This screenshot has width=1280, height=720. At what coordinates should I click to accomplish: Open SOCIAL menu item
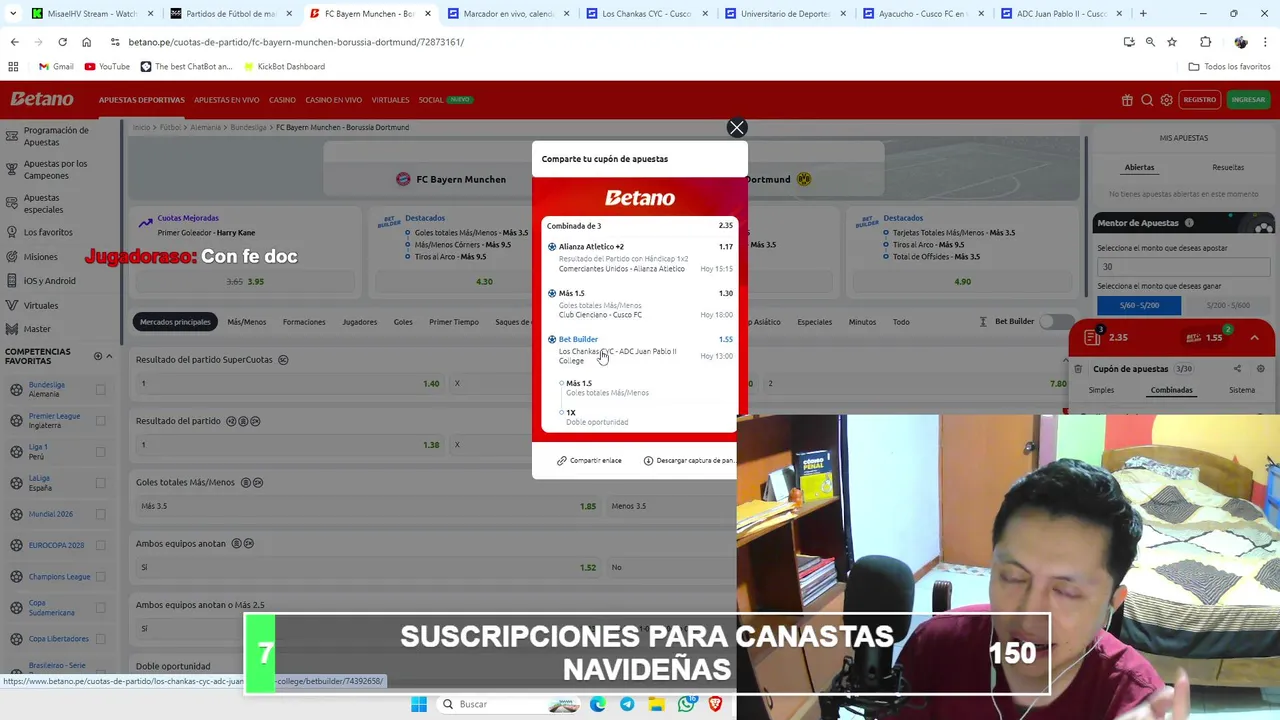tap(431, 100)
